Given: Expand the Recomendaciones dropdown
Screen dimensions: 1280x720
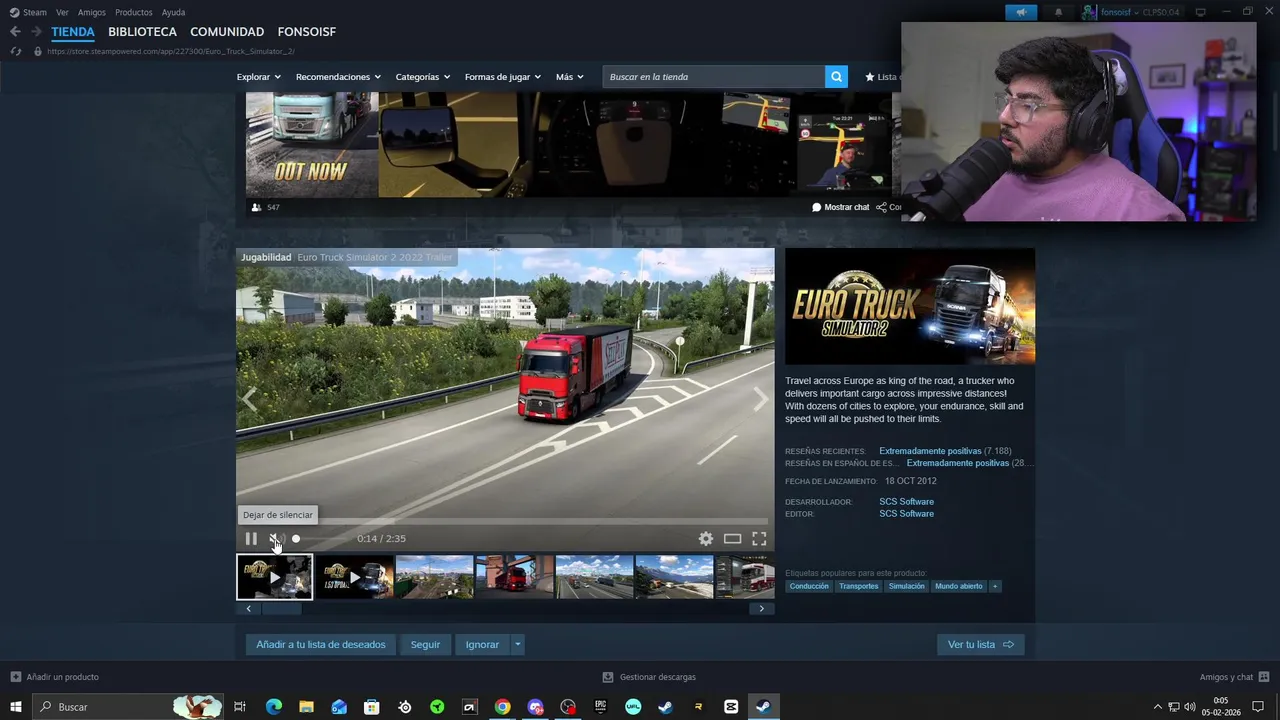Looking at the screenshot, I should click(338, 77).
